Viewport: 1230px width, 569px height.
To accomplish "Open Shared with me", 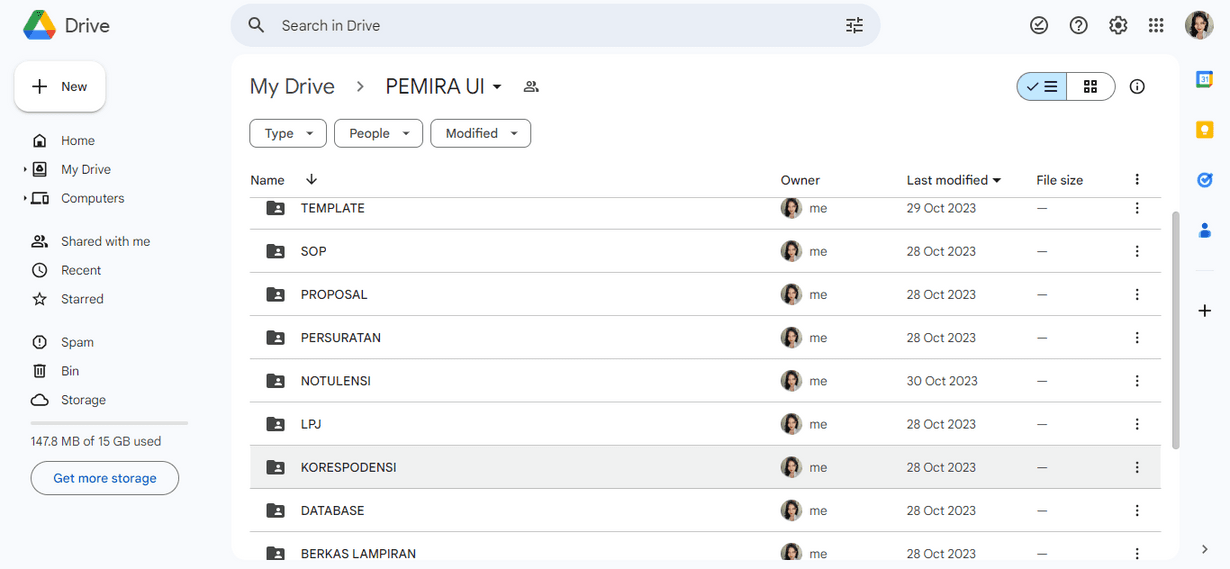I will [x=105, y=241].
